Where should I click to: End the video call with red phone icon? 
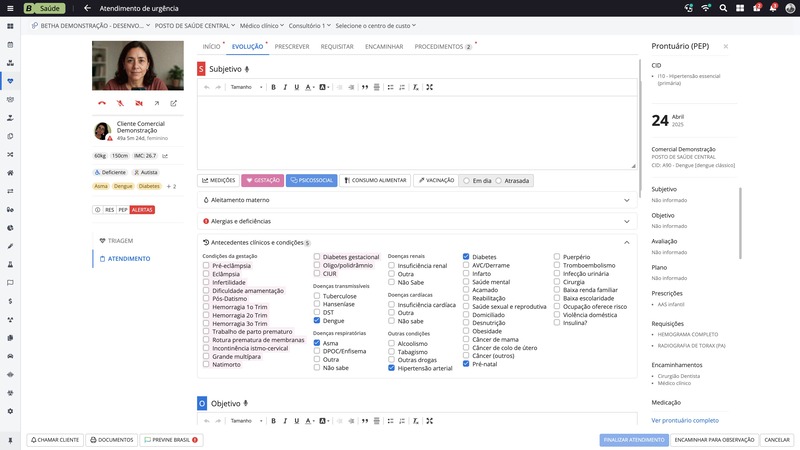point(102,103)
